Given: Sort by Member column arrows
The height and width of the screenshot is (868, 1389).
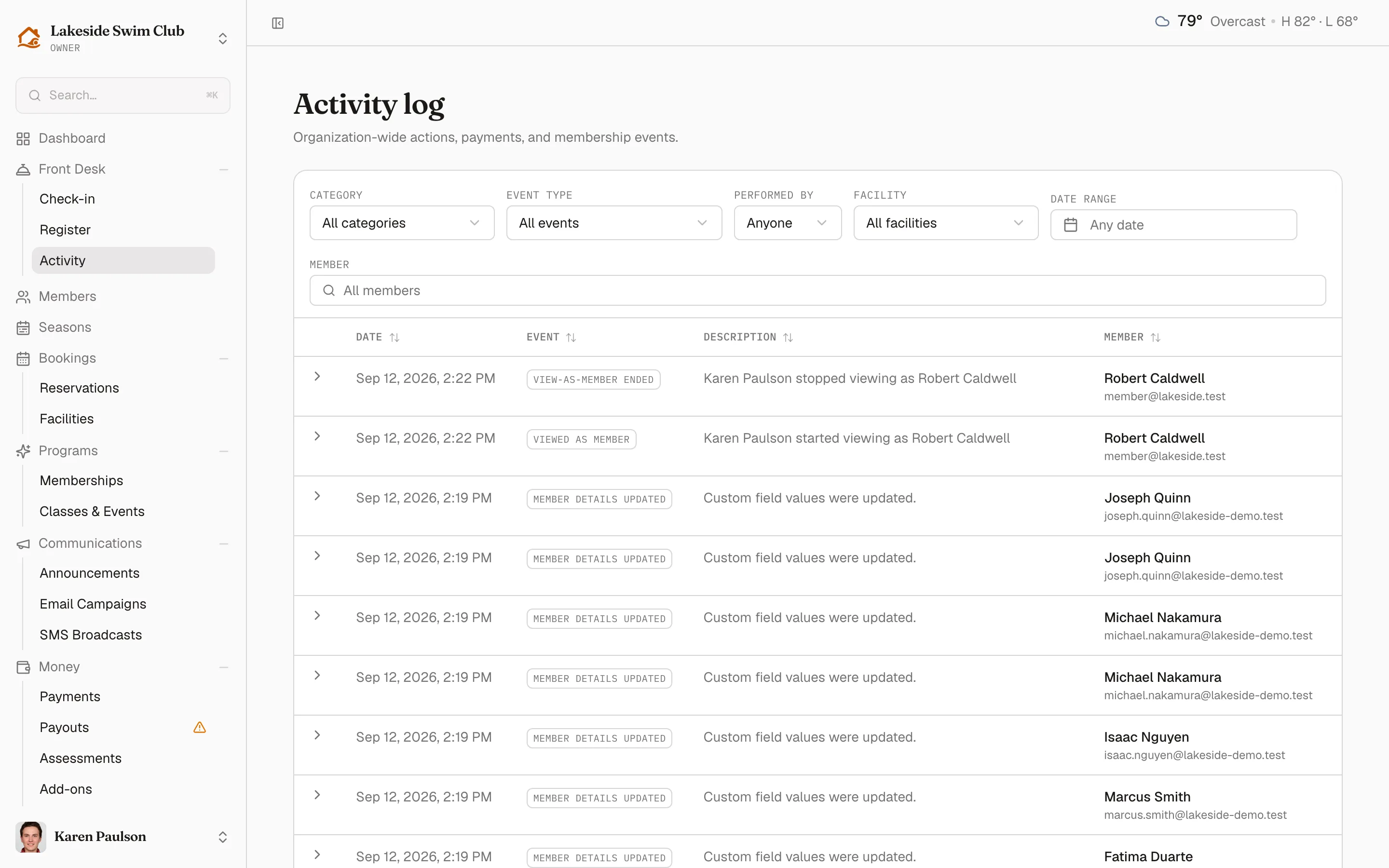Looking at the screenshot, I should [x=1156, y=338].
